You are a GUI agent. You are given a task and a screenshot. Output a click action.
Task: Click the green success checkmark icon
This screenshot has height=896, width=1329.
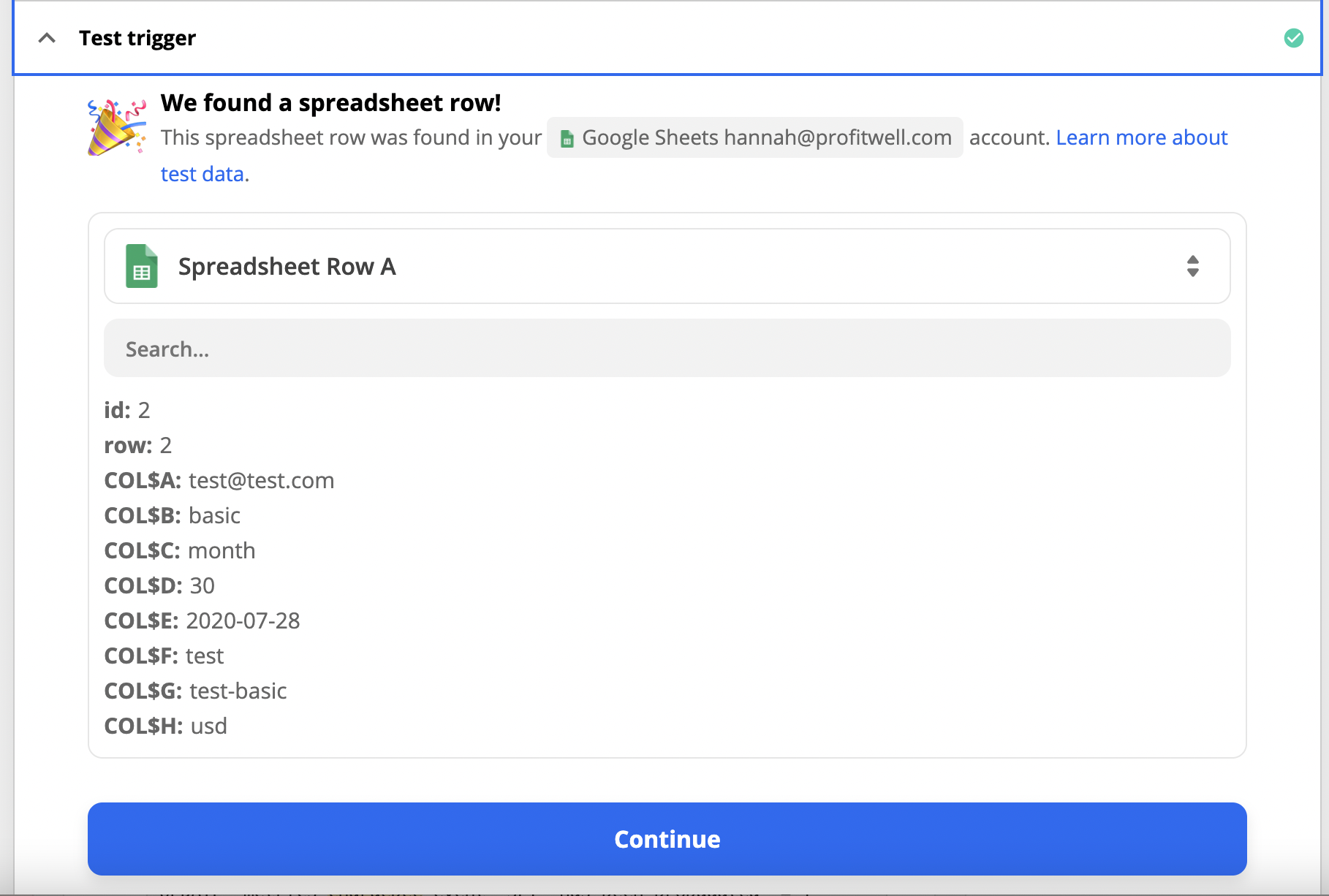1293,38
